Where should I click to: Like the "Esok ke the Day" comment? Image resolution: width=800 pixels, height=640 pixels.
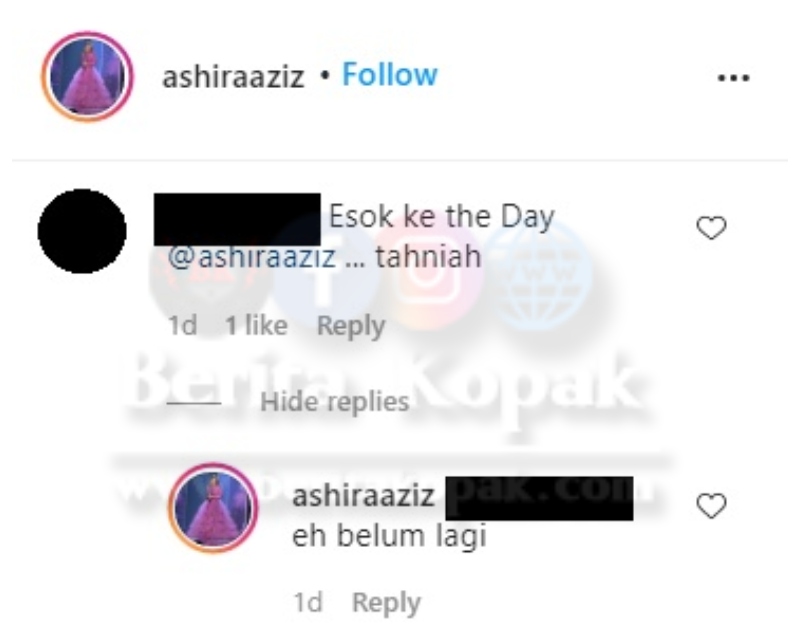(x=711, y=228)
